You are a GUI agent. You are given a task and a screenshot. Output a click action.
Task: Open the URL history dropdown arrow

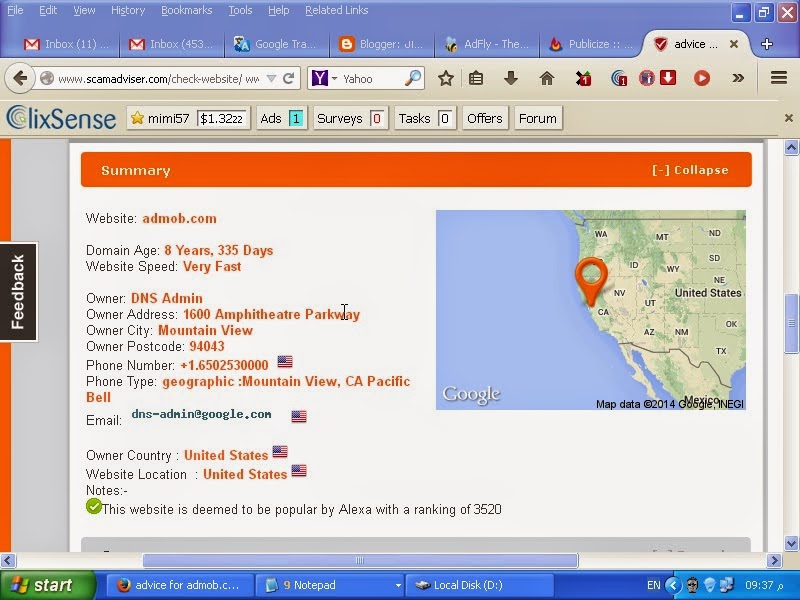click(271, 79)
